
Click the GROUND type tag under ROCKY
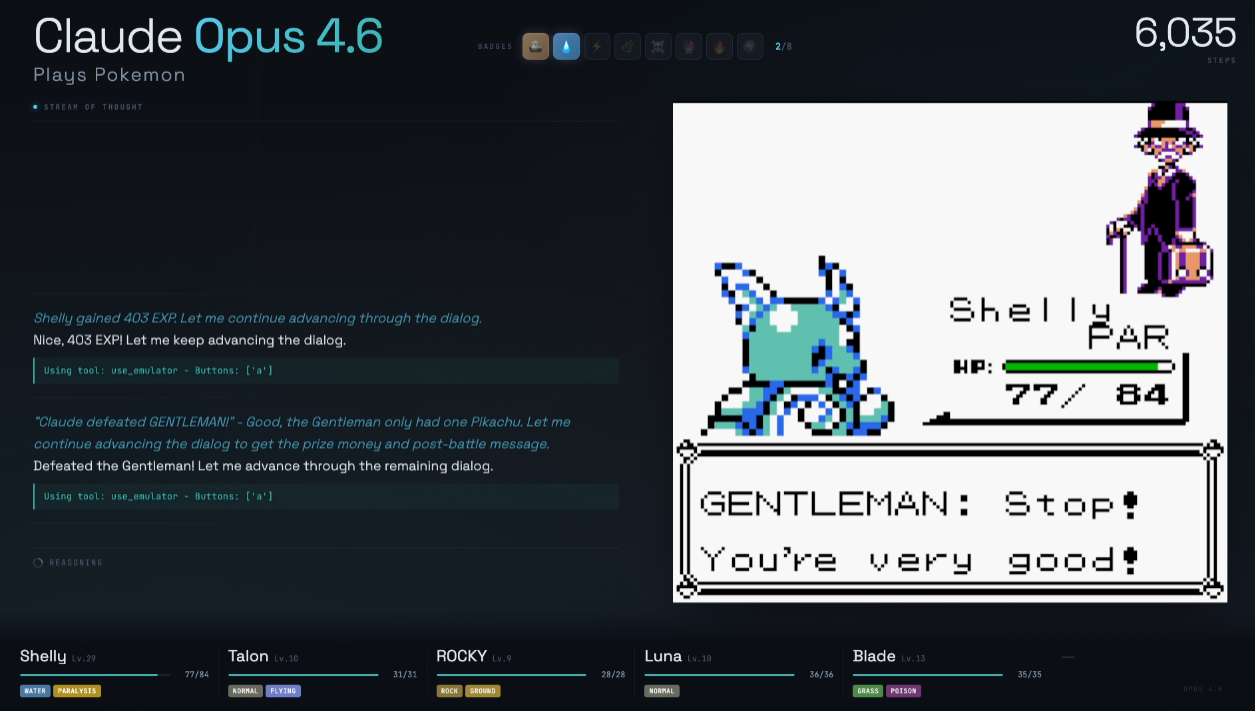[x=482, y=691]
